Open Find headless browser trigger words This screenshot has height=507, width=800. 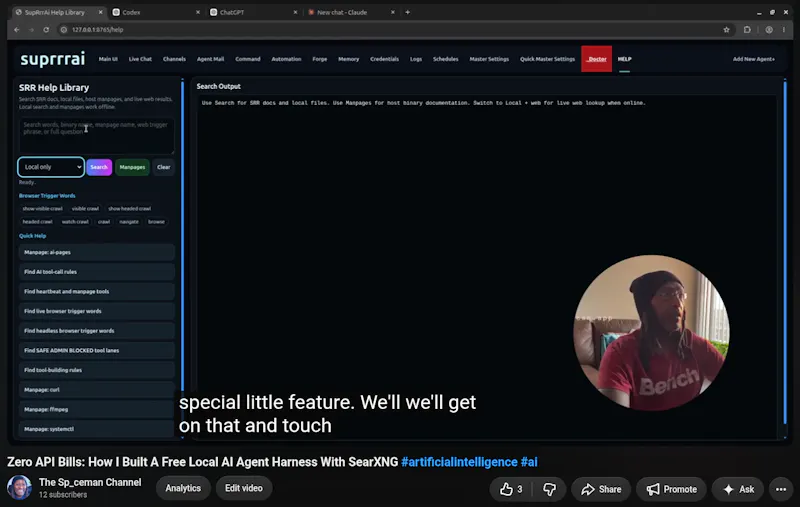click(96, 331)
